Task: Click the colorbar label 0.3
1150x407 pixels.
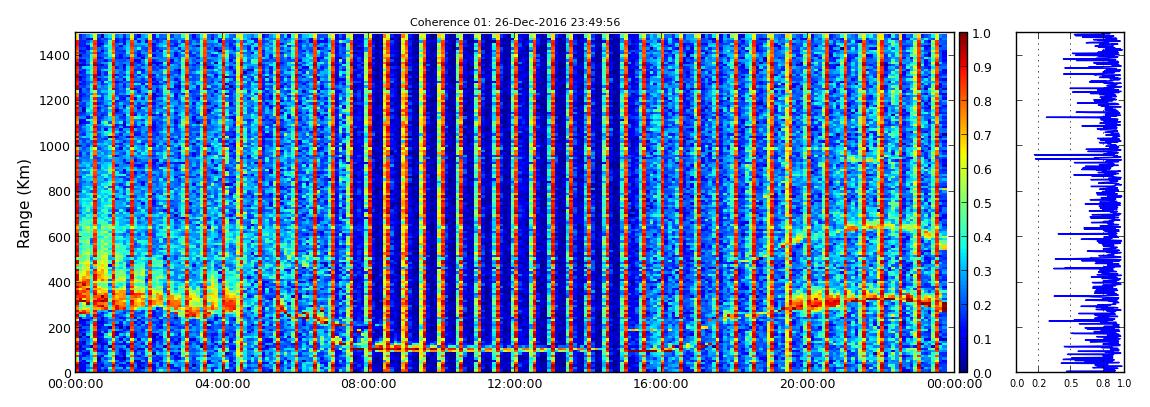Action: (984, 271)
